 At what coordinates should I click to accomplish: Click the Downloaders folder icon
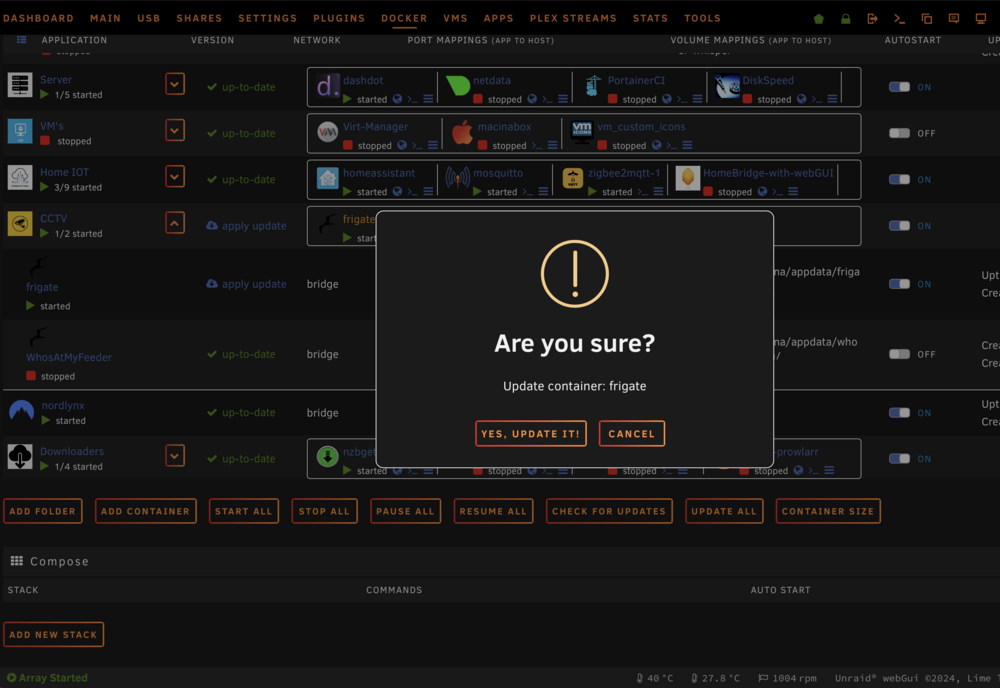tap(20, 456)
